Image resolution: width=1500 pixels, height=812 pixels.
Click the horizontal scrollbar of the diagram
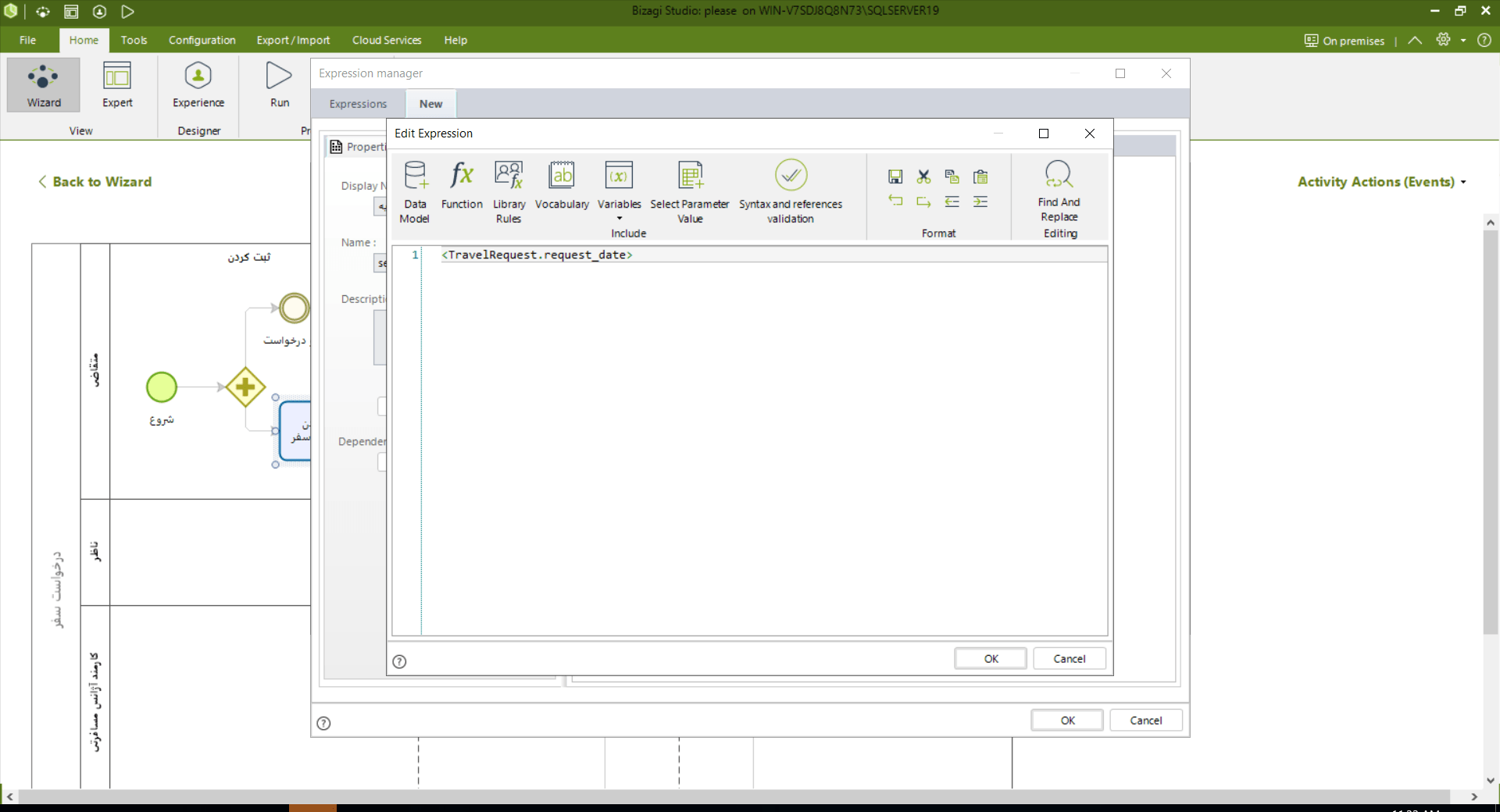(x=733, y=796)
